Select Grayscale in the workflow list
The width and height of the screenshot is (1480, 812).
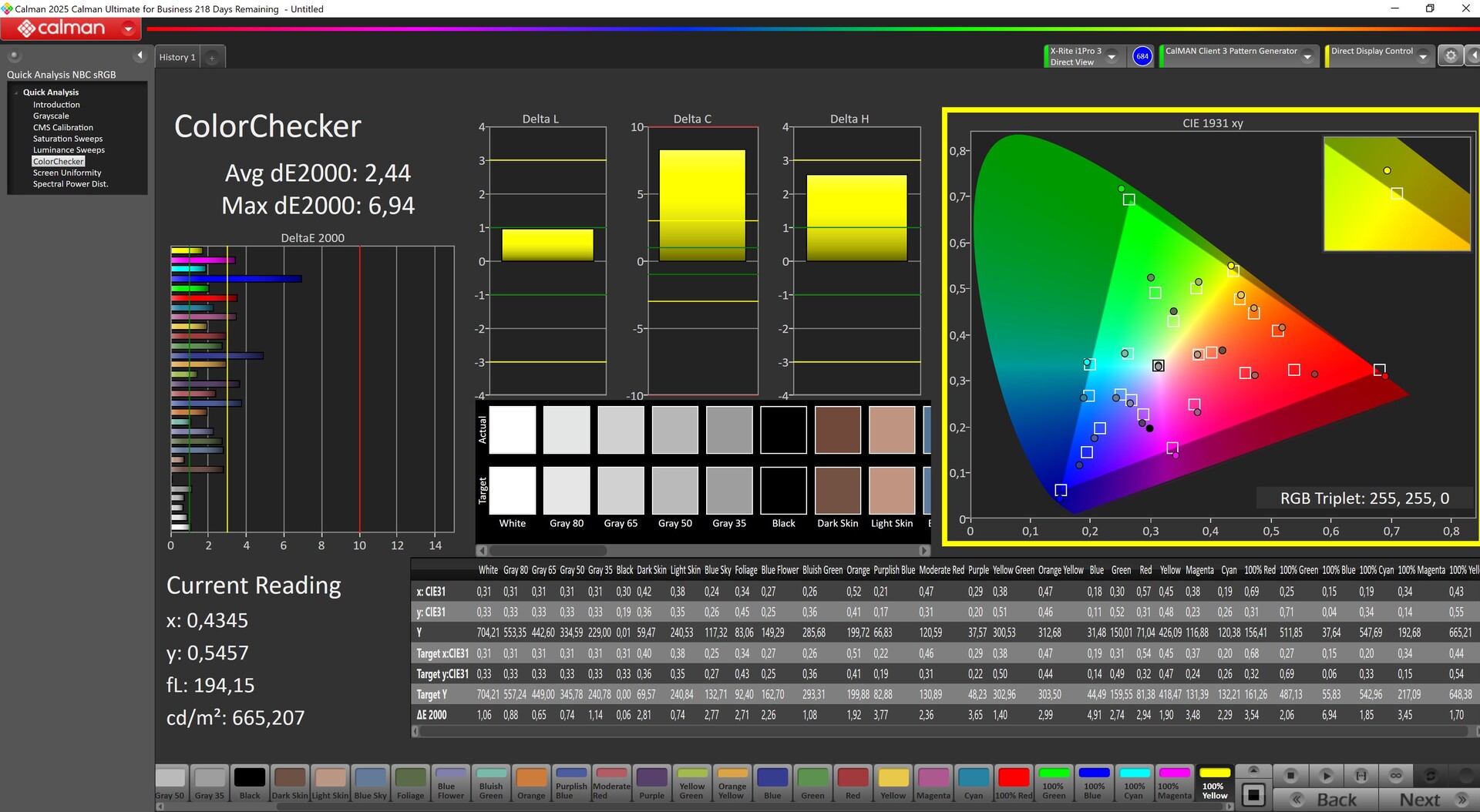[x=51, y=116]
